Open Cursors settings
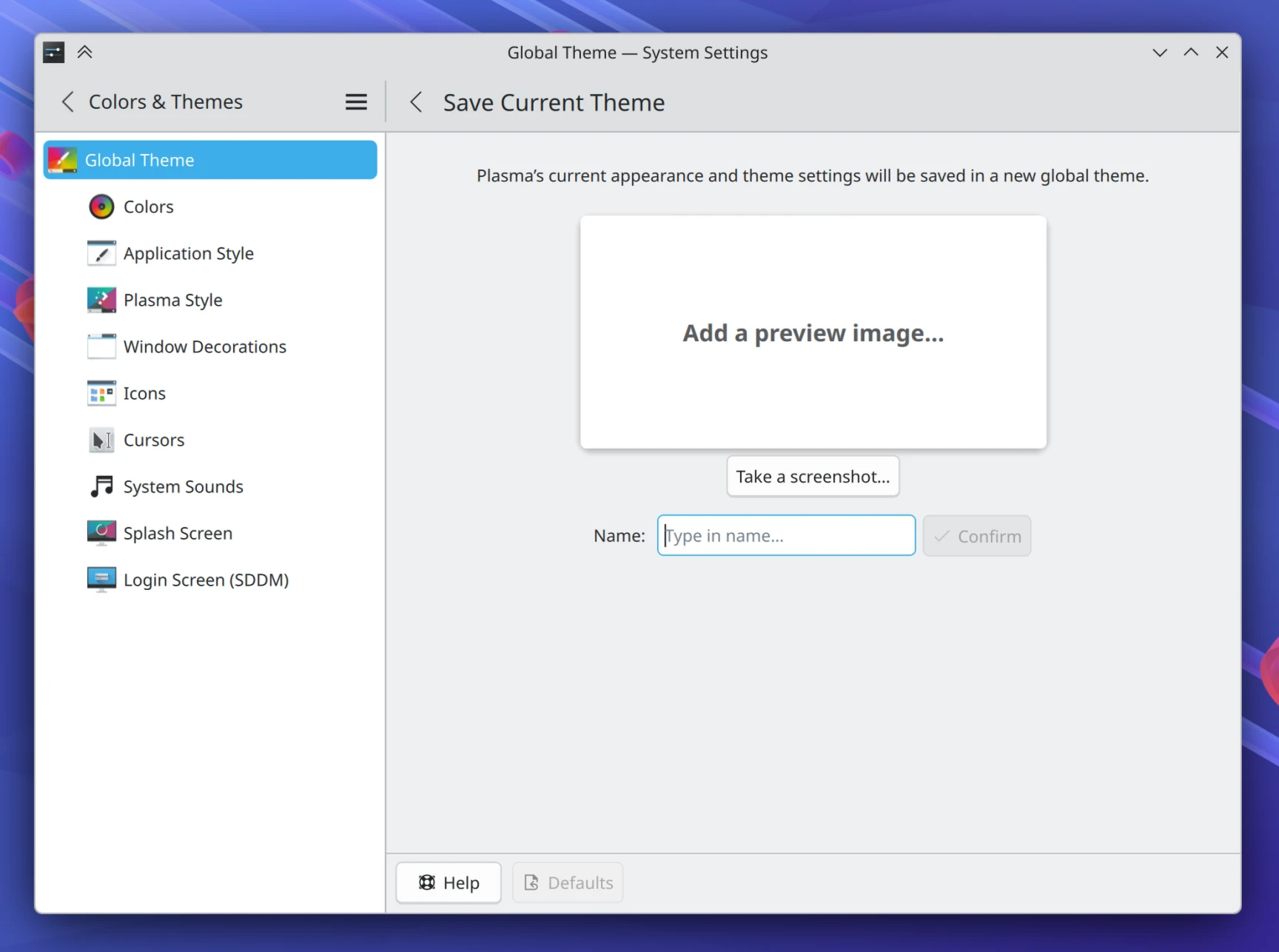Screen dimensions: 1279x952 [154, 440]
